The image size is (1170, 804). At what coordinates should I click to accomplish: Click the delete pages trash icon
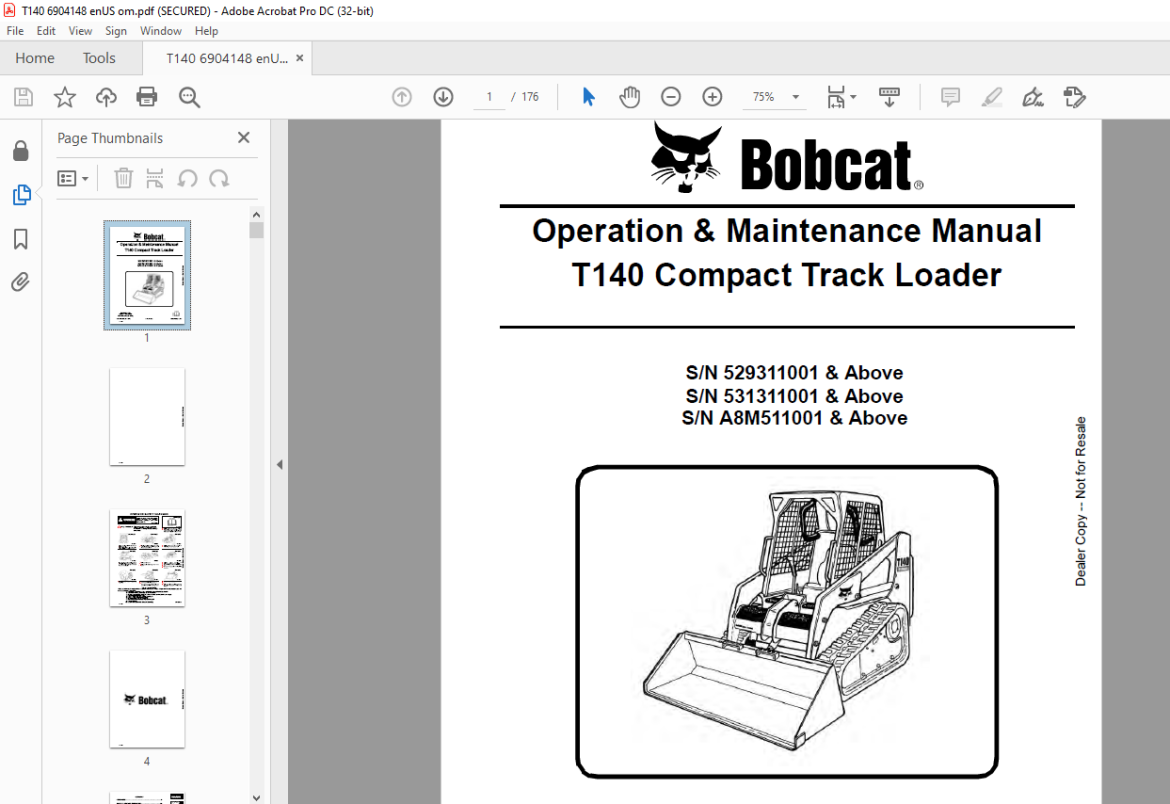point(123,178)
